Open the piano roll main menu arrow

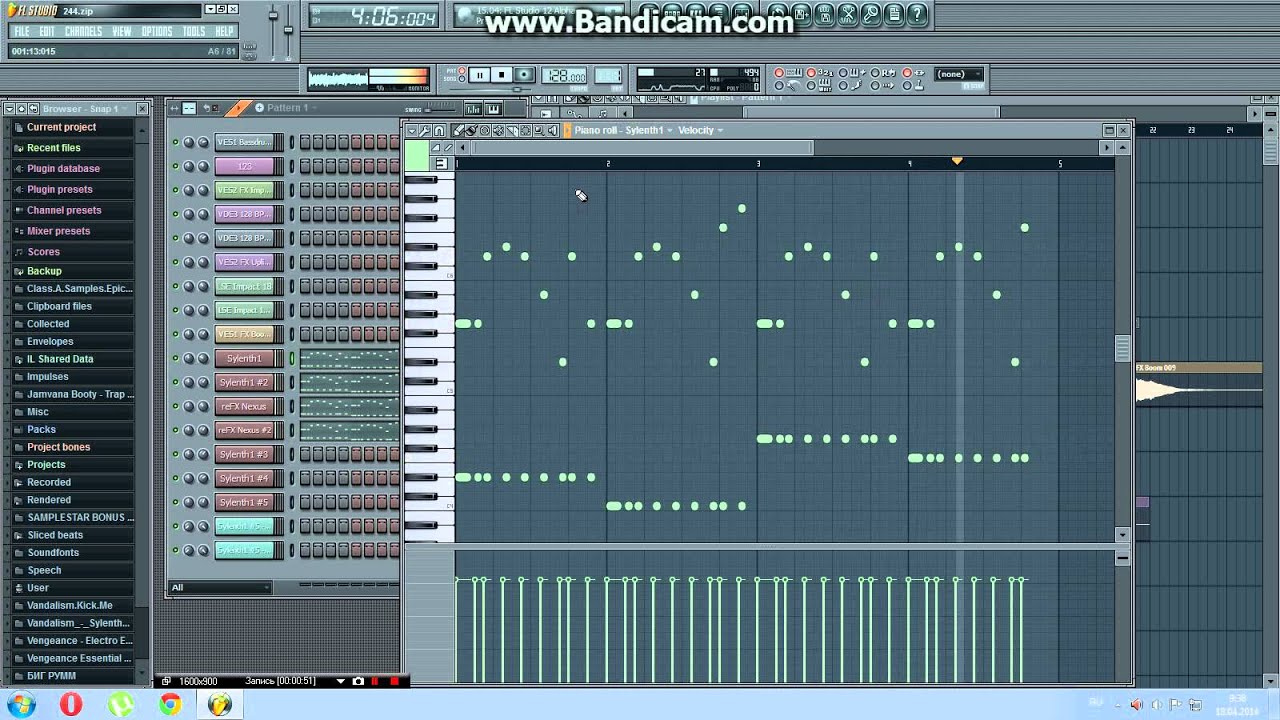pyautogui.click(x=412, y=130)
